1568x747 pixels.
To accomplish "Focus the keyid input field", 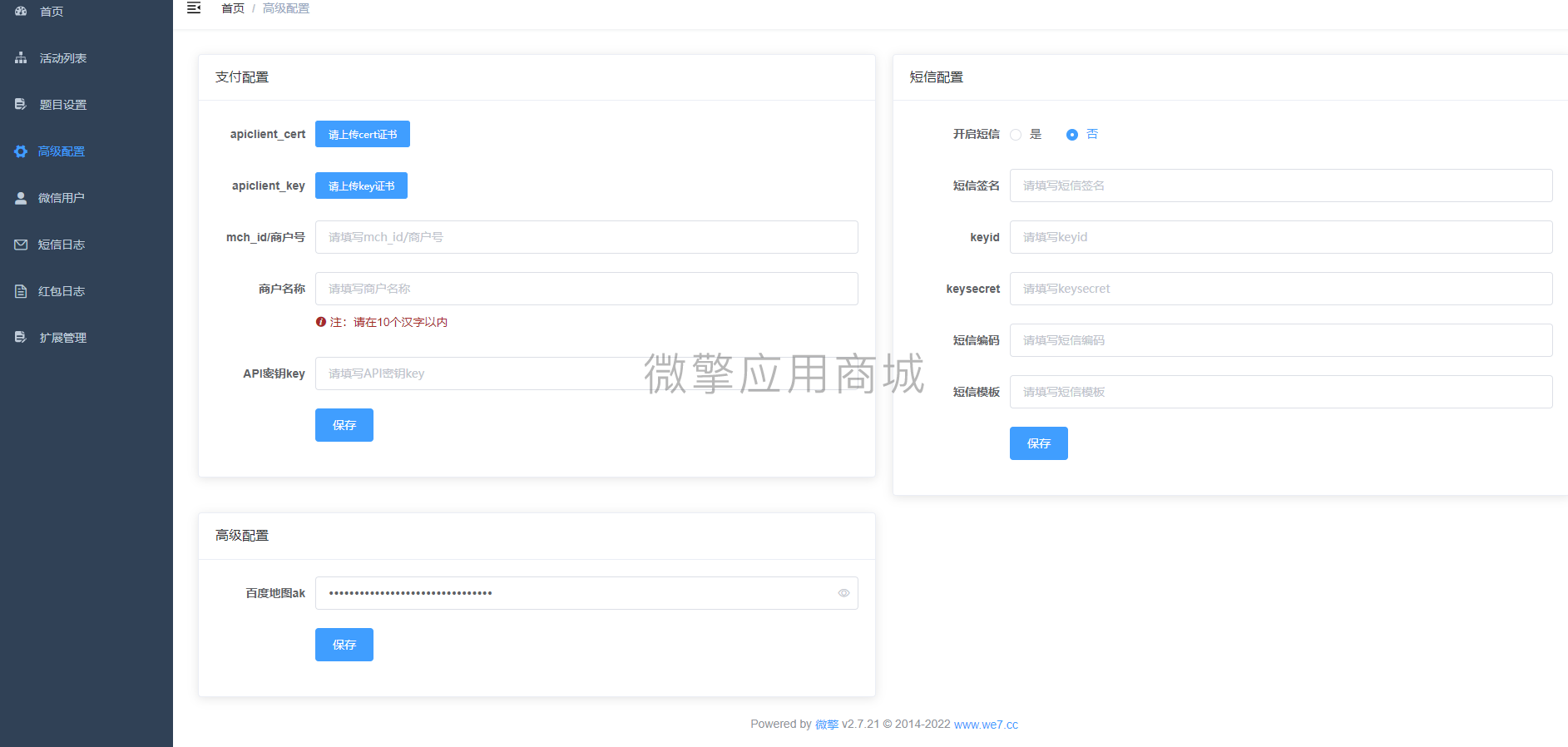I will pyautogui.click(x=1281, y=237).
